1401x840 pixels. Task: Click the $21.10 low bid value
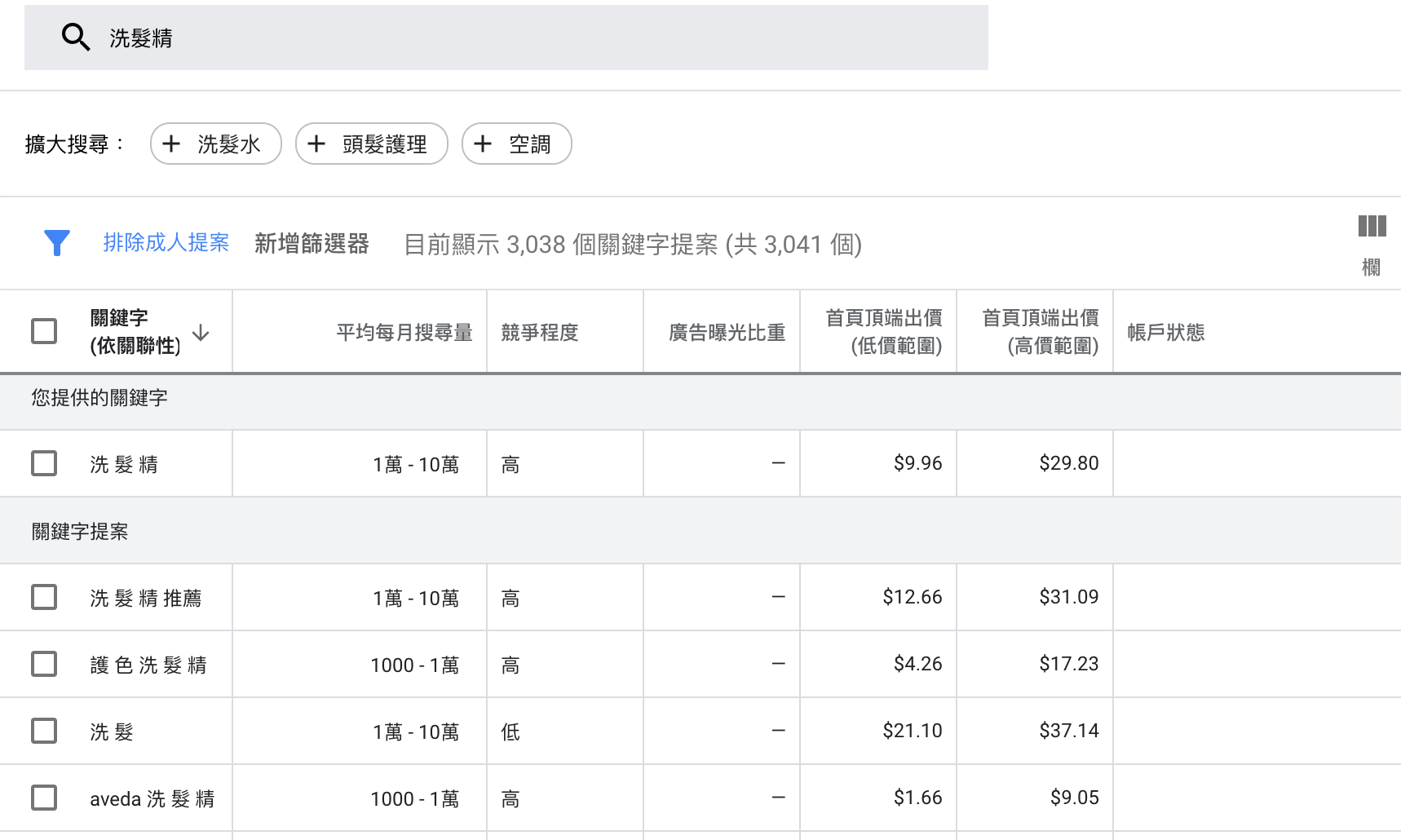tap(913, 731)
